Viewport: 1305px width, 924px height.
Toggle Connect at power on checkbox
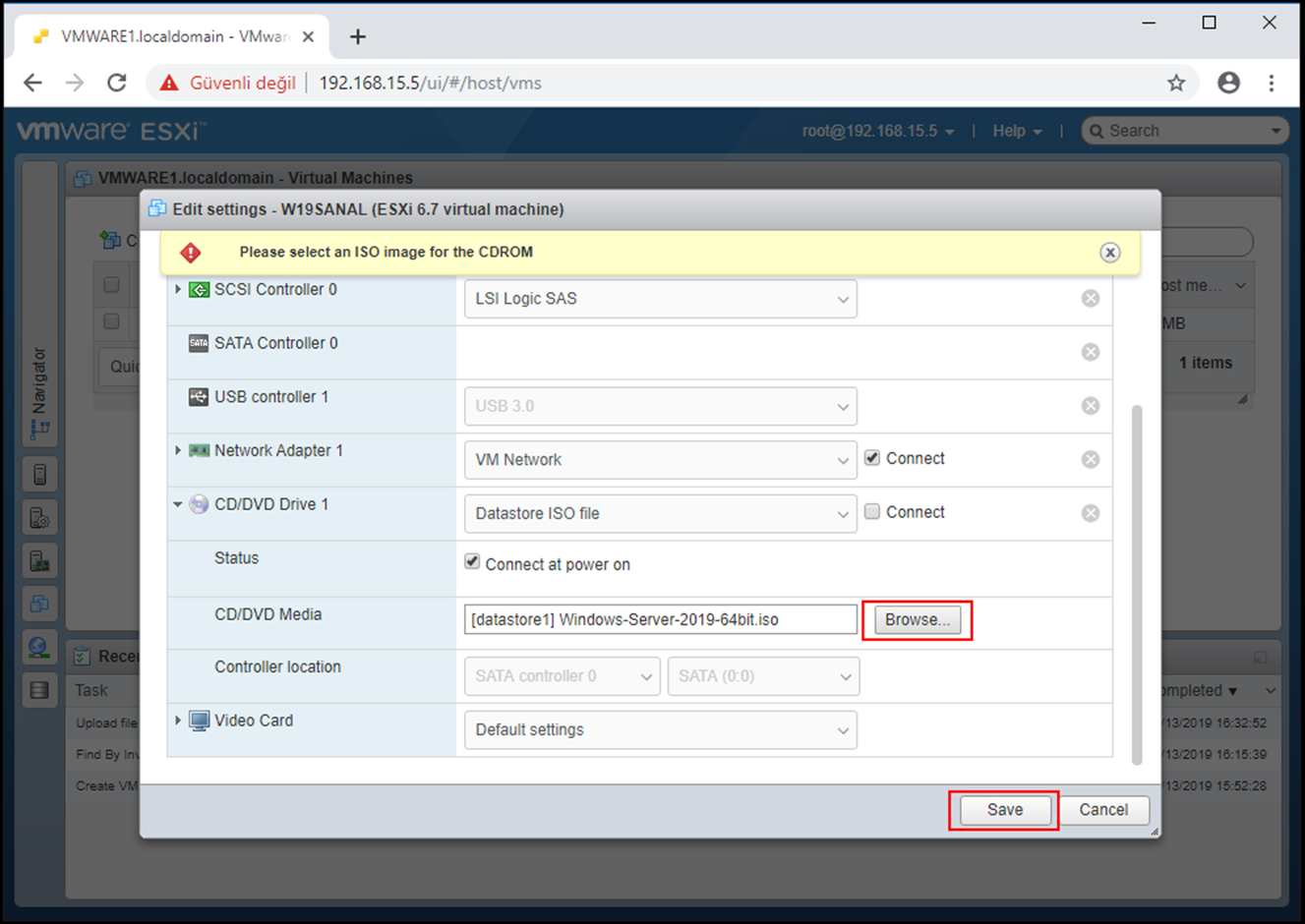pos(472,562)
